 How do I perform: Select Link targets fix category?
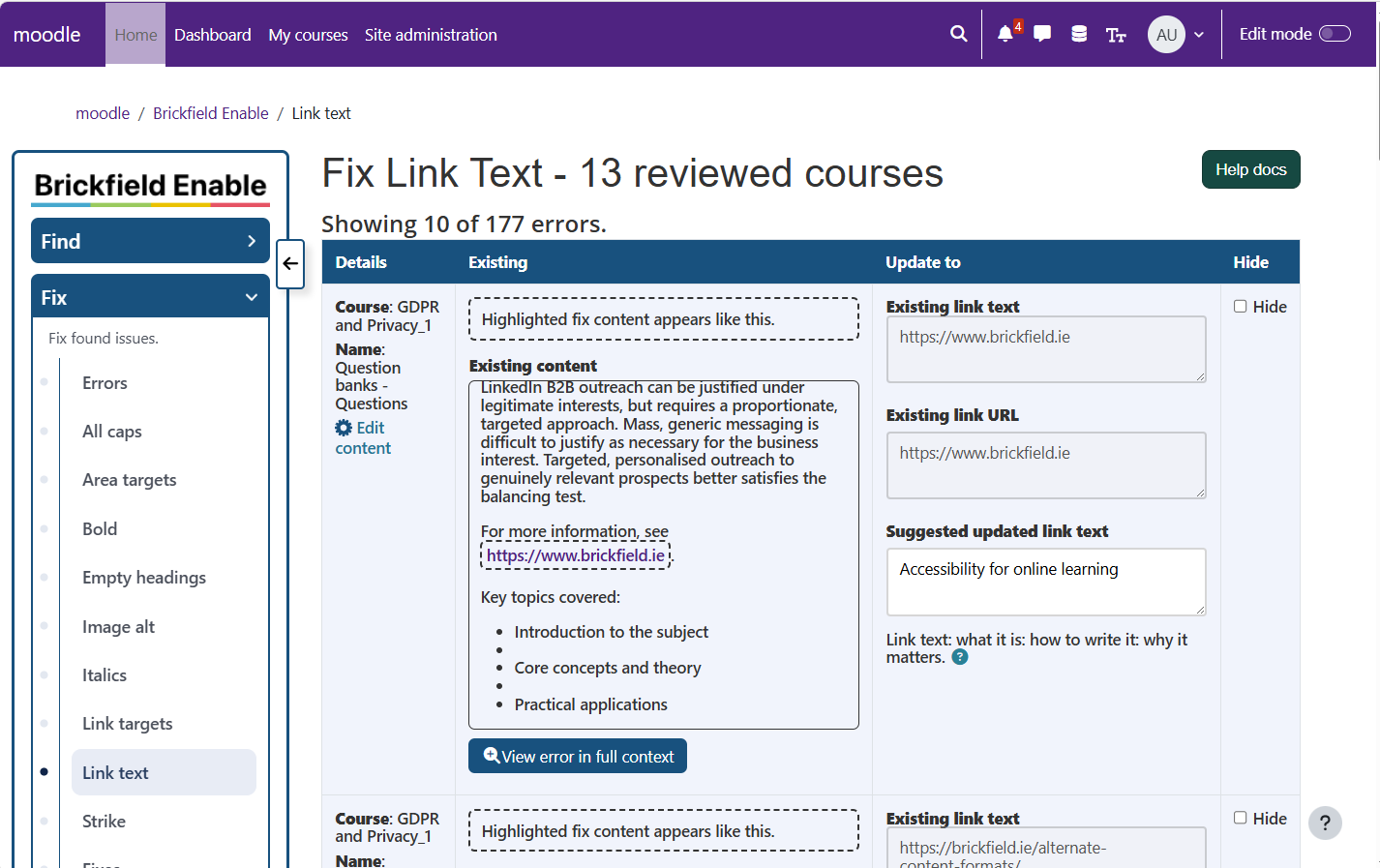[x=128, y=724]
